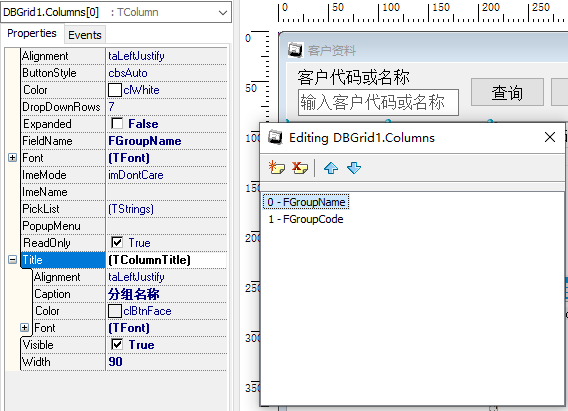This screenshot has width=568, height=411.
Task: Click the DropDownRows value 7
Action: [x=111, y=107]
